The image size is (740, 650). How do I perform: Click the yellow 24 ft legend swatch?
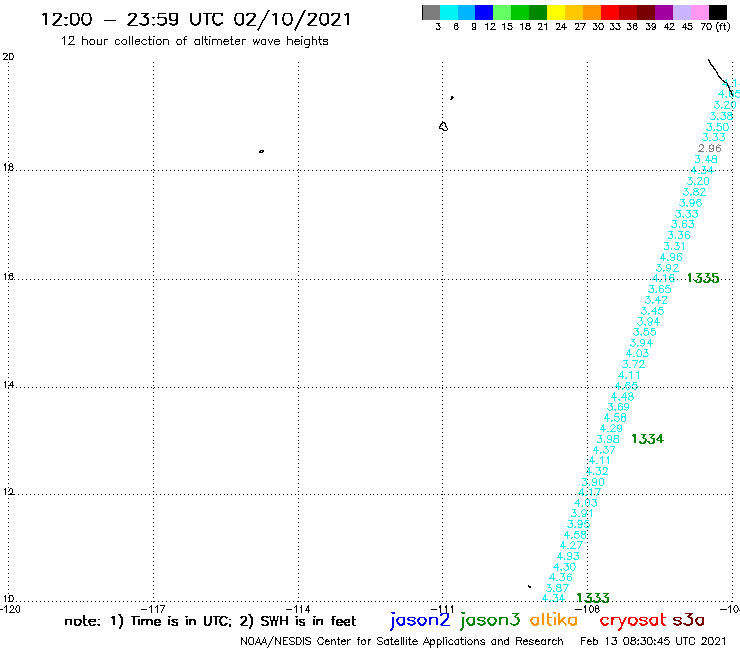pos(555,12)
